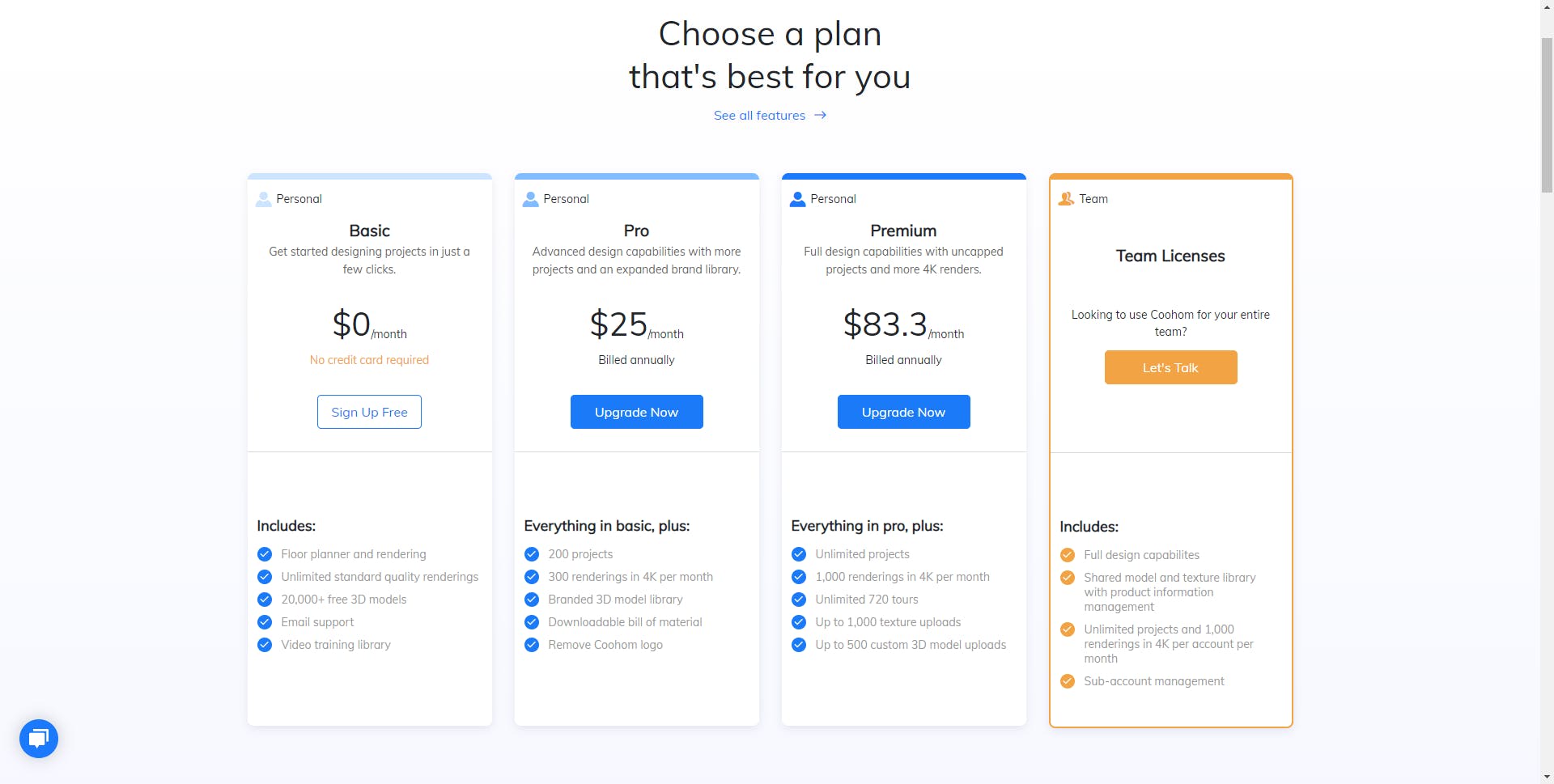Image resolution: width=1554 pixels, height=784 pixels.
Task: Click Upgrade Now on the Pro plan
Action: click(x=636, y=412)
